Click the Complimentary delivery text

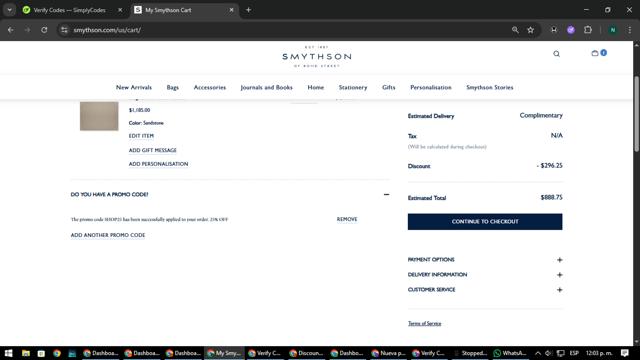(541, 116)
